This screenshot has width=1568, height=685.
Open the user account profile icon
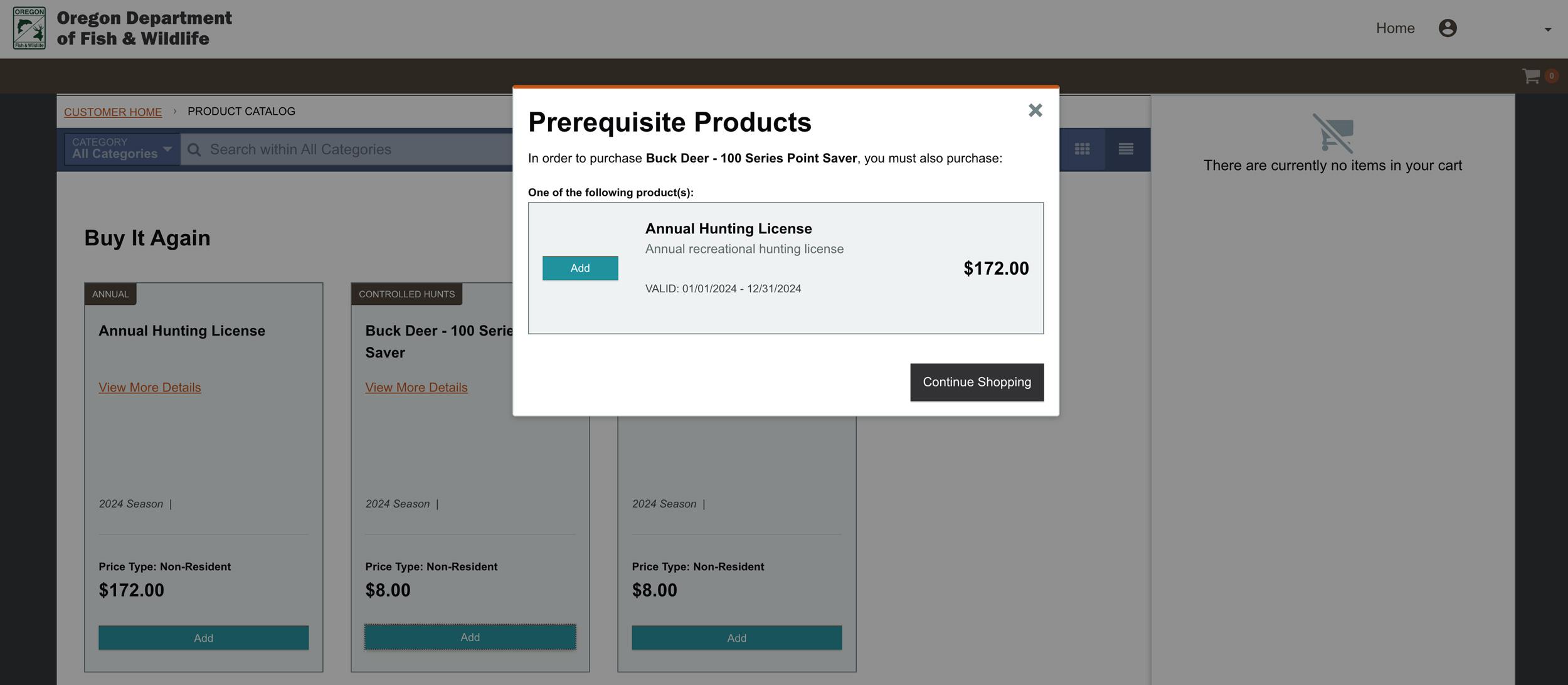point(1447,28)
